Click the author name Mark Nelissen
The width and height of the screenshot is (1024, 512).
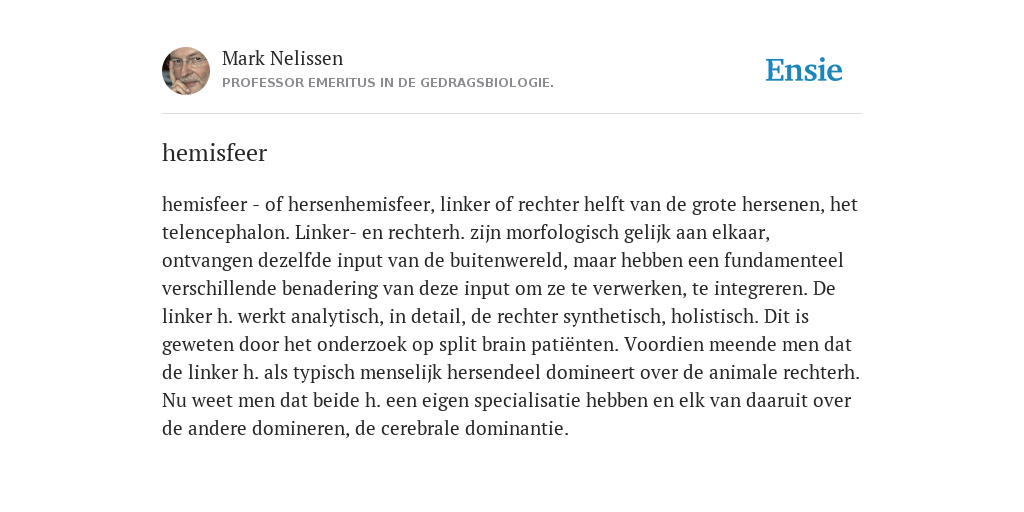click(x=282, y=58)
